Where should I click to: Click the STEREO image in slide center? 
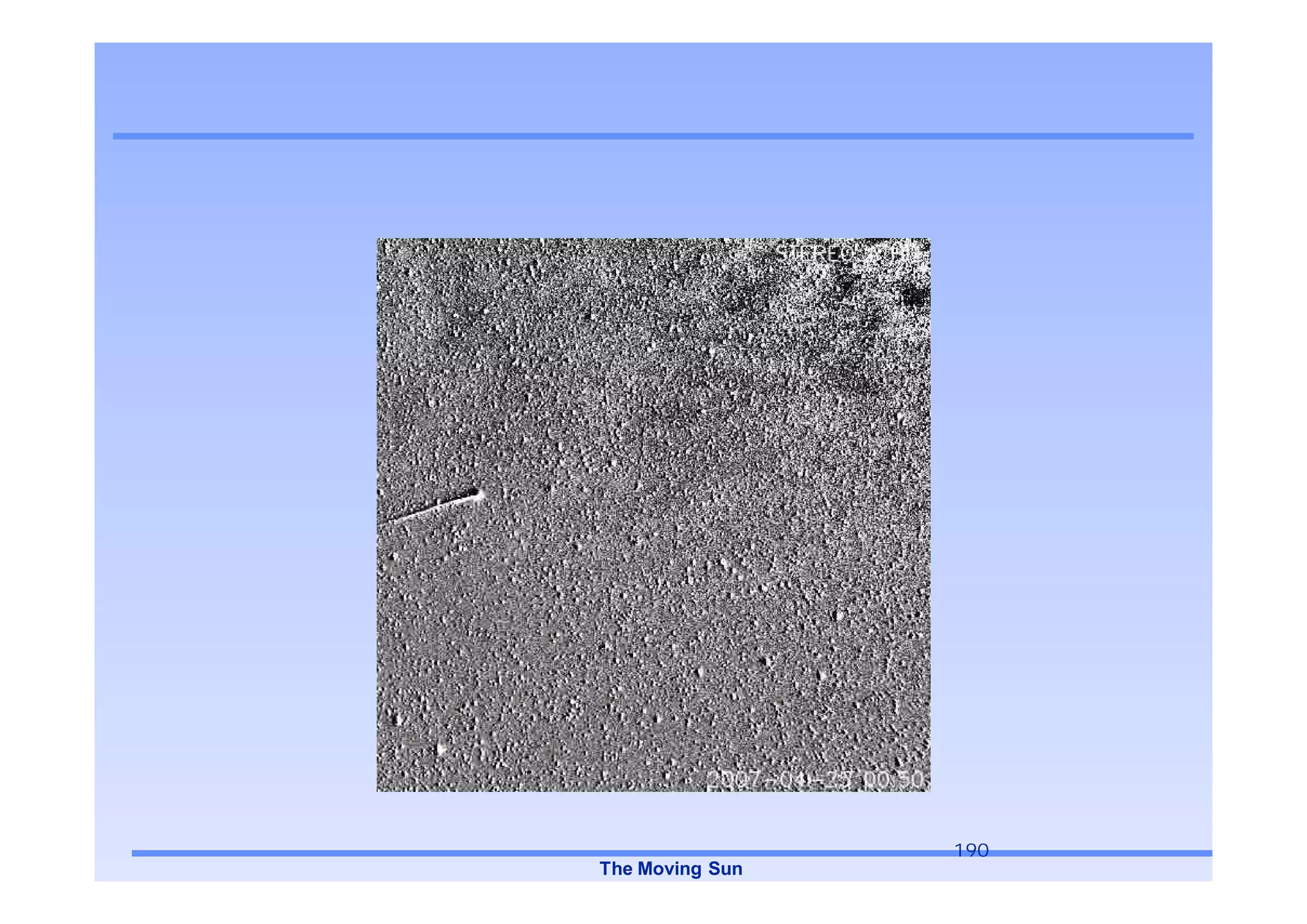[x=653, y=514]
